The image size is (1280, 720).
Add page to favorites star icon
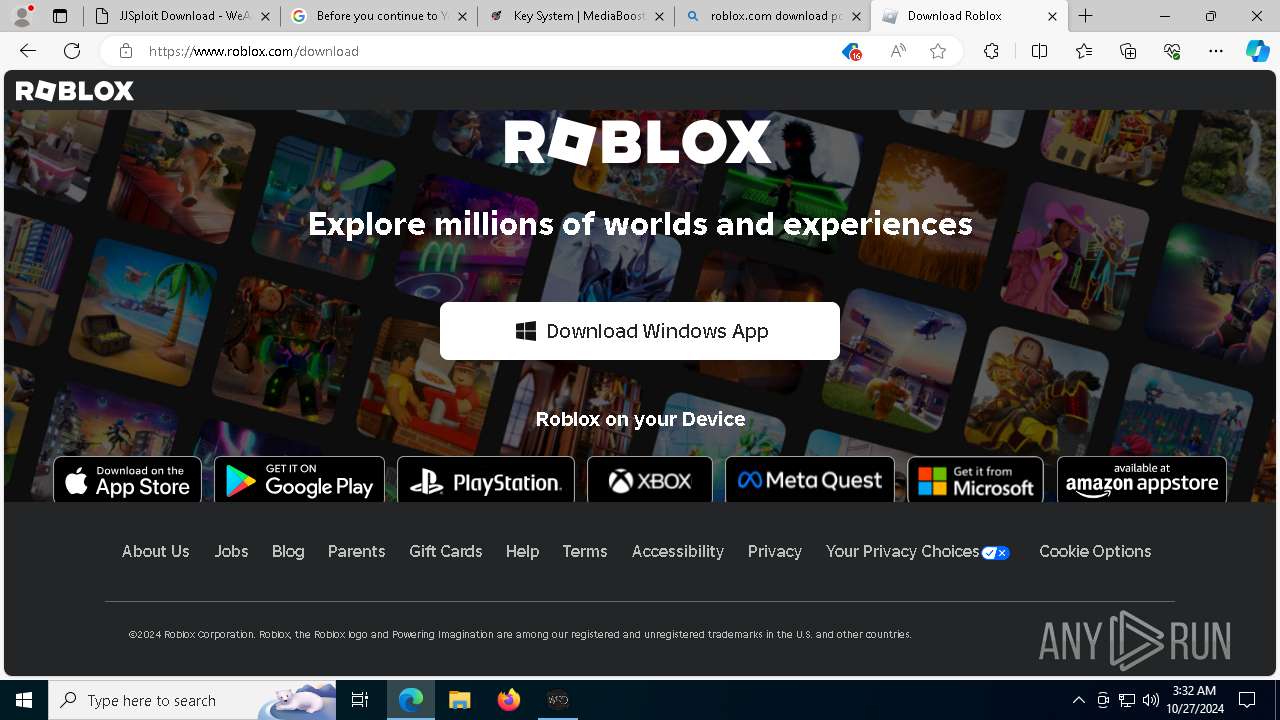coord(938,51)
